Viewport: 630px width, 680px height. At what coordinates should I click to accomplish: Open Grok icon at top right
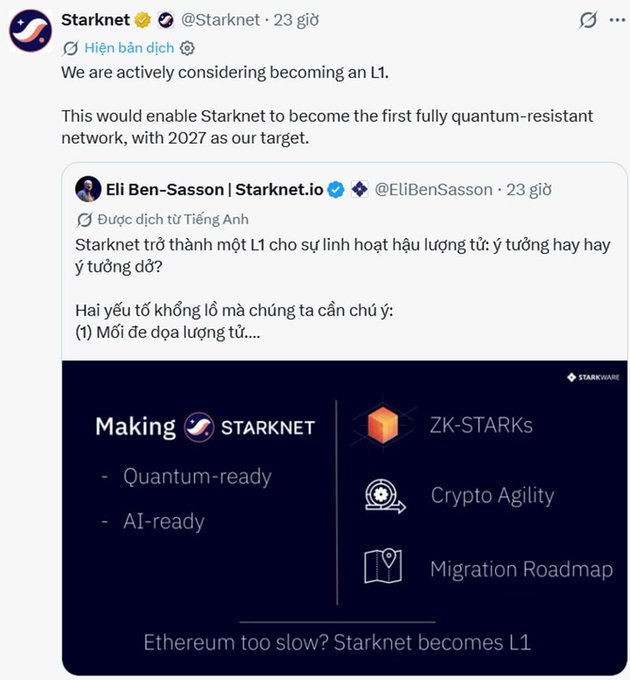pyautogui.click(x=588, y=20)
